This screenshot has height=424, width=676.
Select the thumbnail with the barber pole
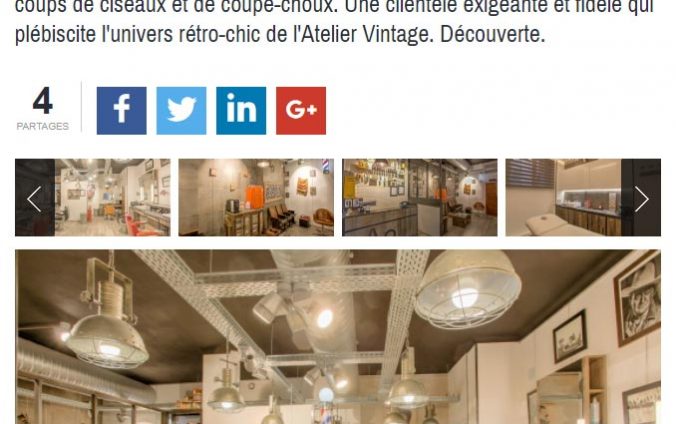point(256,197)
